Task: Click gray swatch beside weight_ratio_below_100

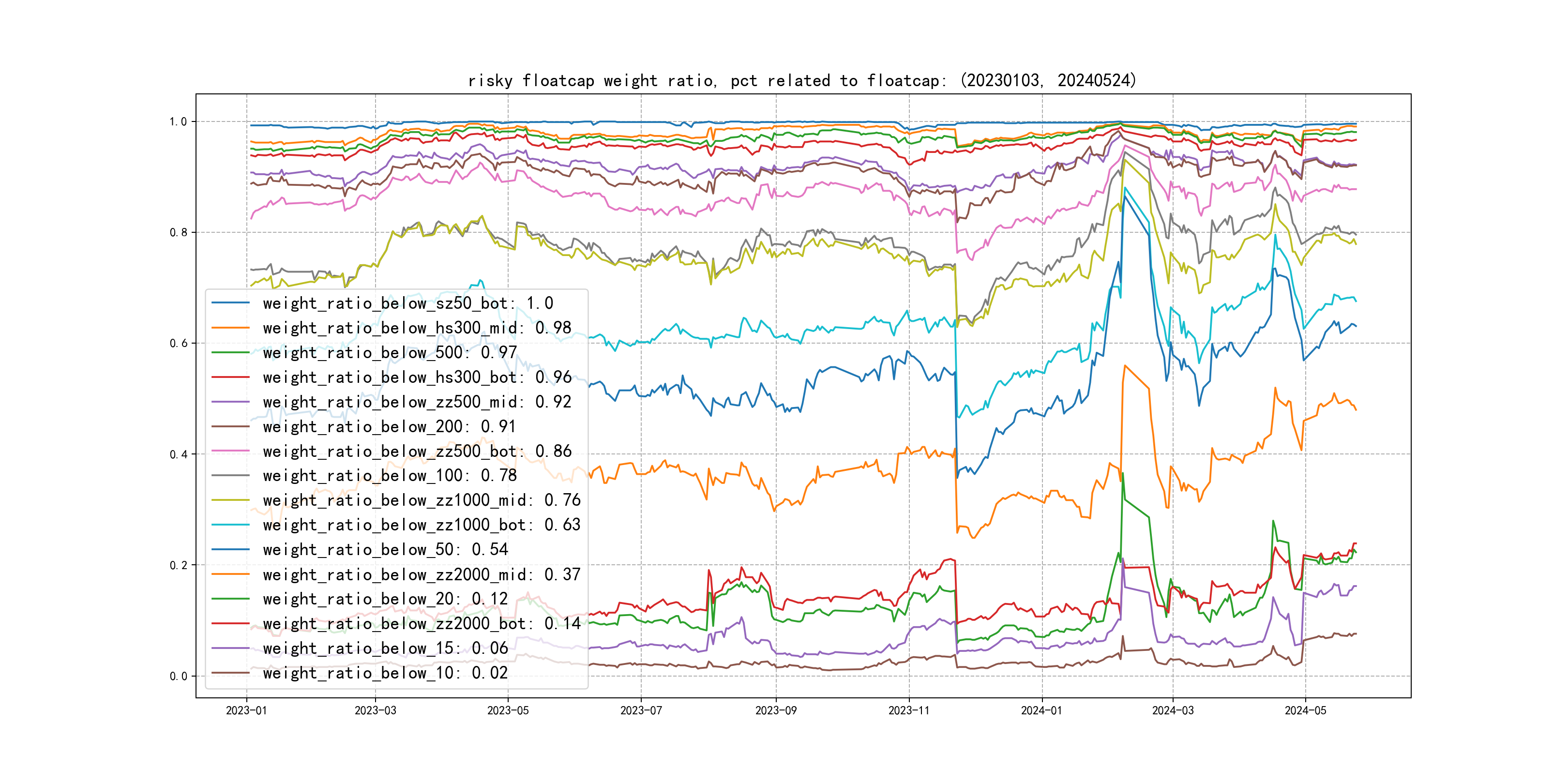Action: point(231,475)
